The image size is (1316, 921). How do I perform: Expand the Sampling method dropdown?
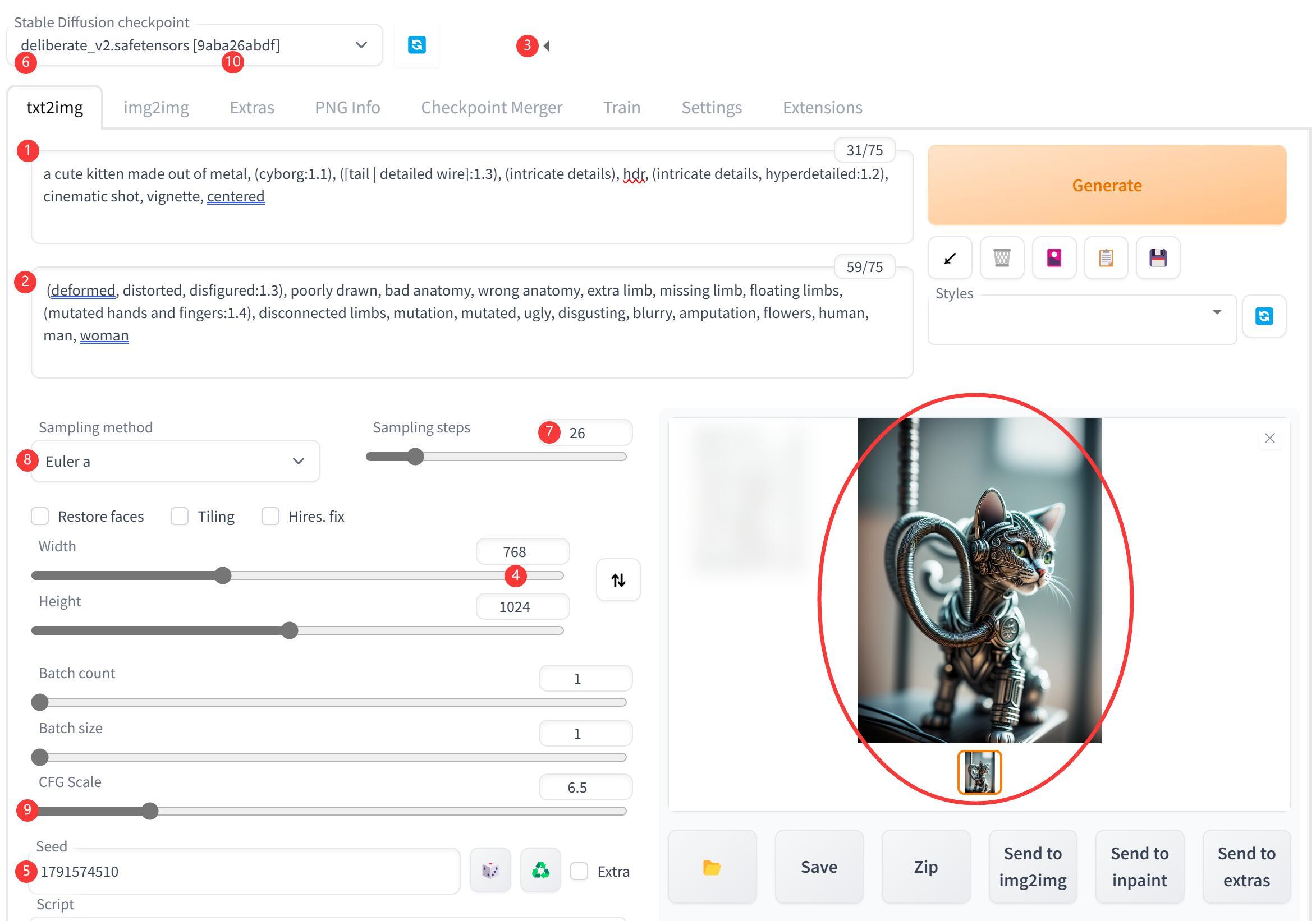[x=176, y=461]
